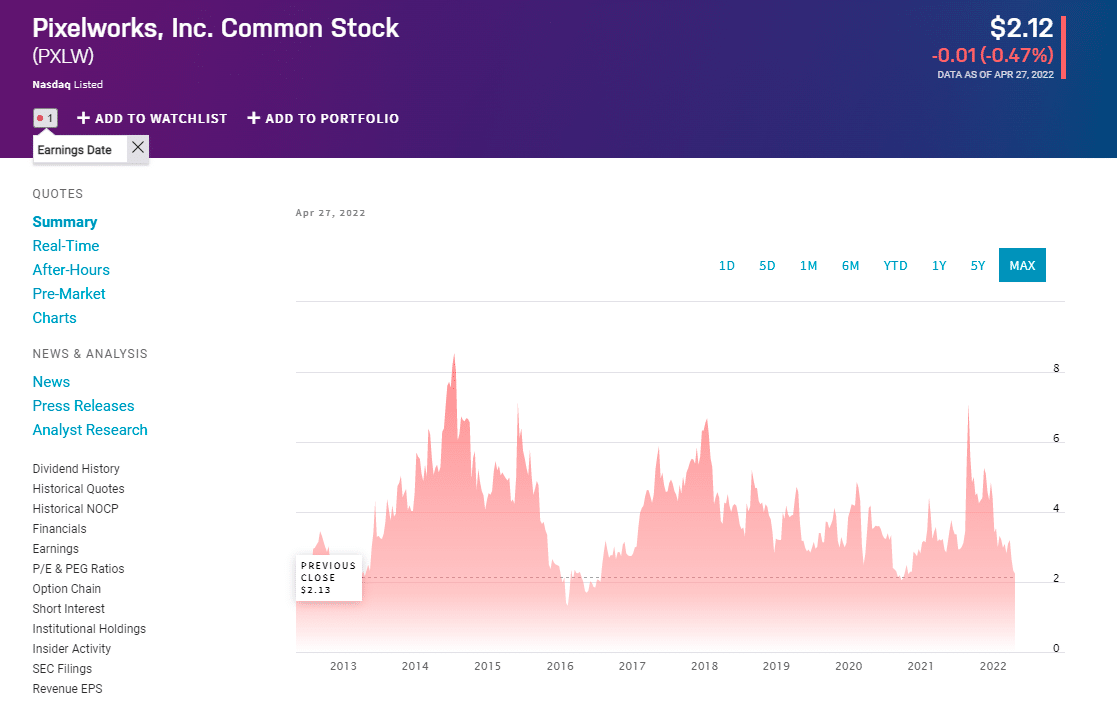Close the Earnings Date tooltip

pos(138,148)
